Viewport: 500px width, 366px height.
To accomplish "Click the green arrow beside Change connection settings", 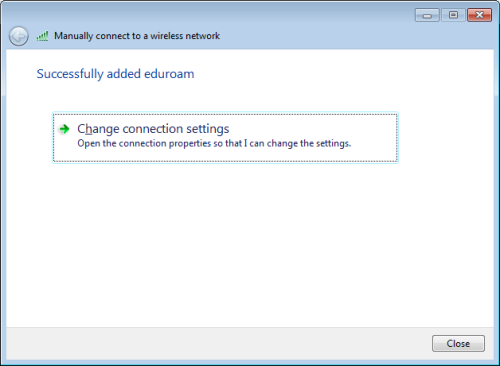I will [64, 129].
